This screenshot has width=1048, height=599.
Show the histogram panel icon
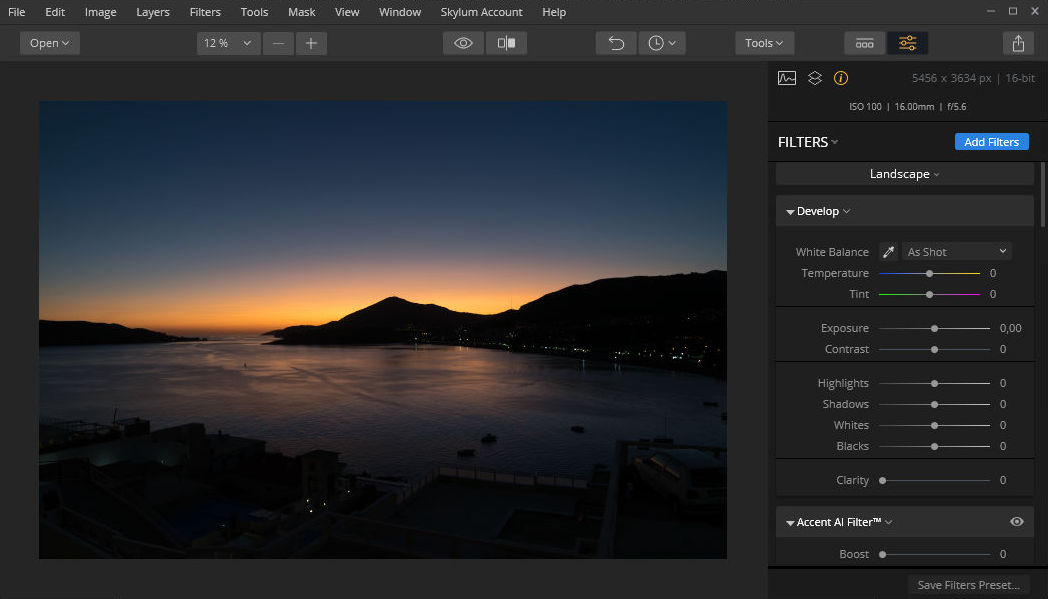coord(787,78)
